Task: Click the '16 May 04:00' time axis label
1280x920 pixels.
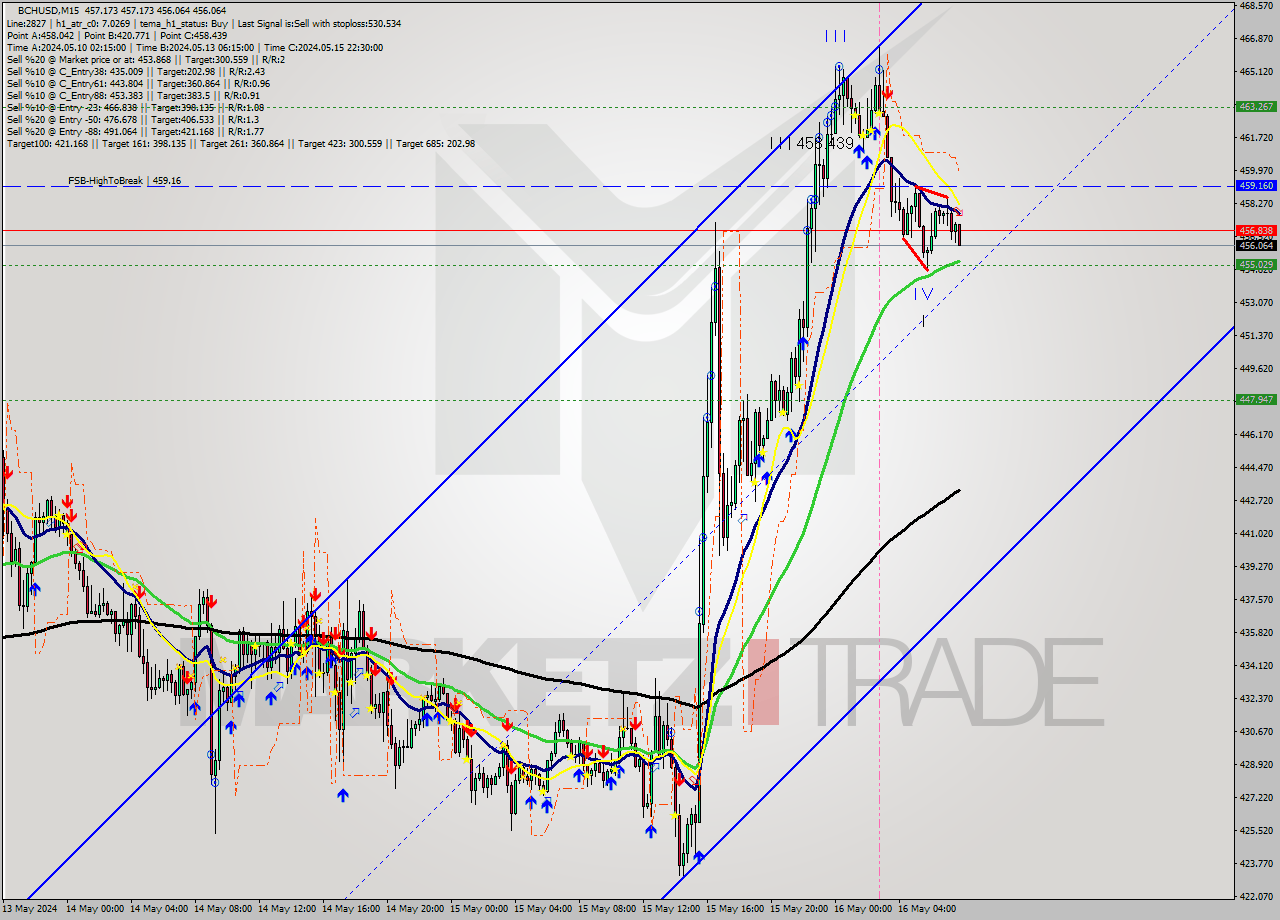Action: click(x=926, y=909)
